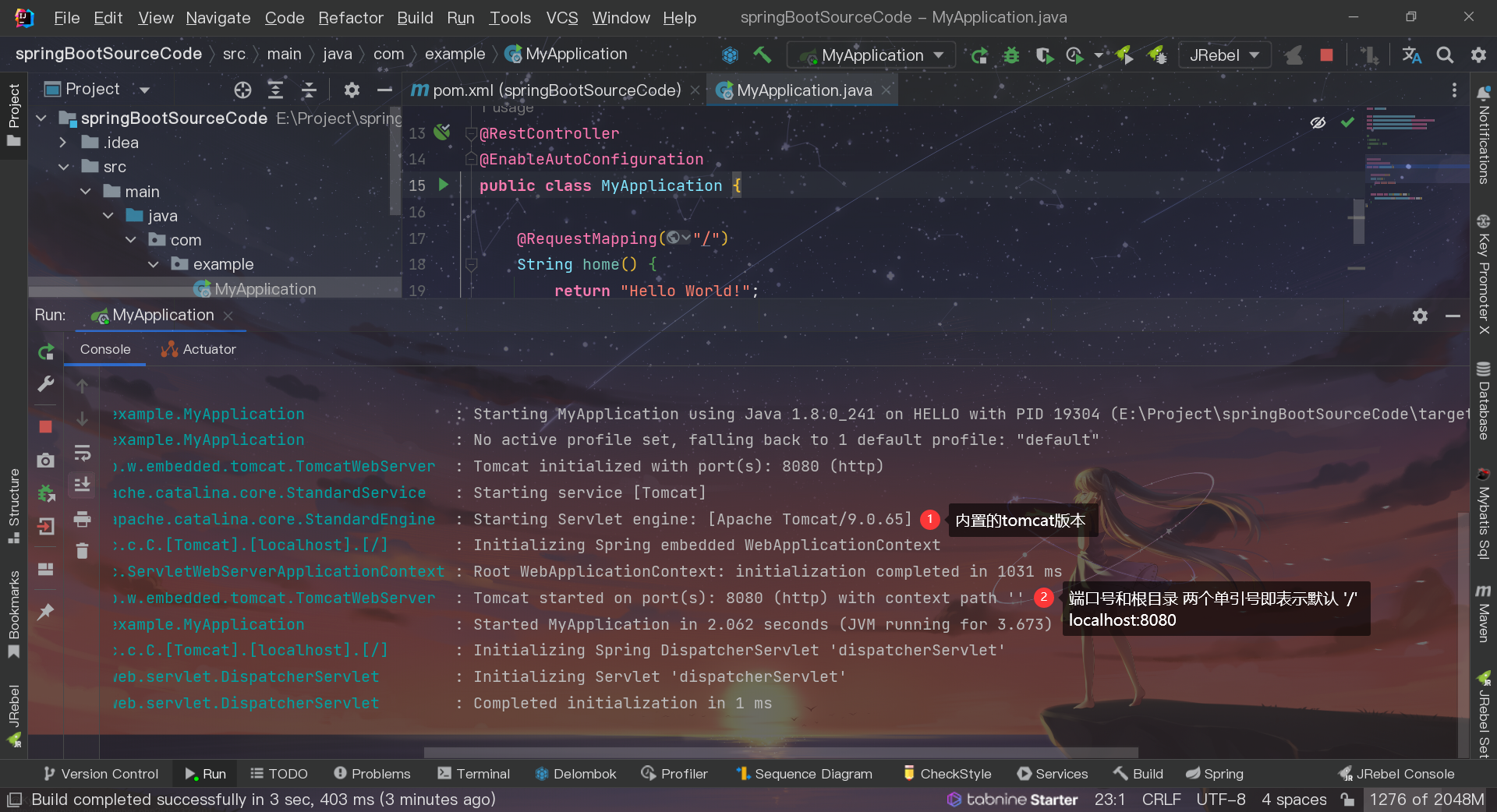The width and height of the screenshot is (1497, 812).
Task: Open Project panel options gear
Action: coord(352,90)
